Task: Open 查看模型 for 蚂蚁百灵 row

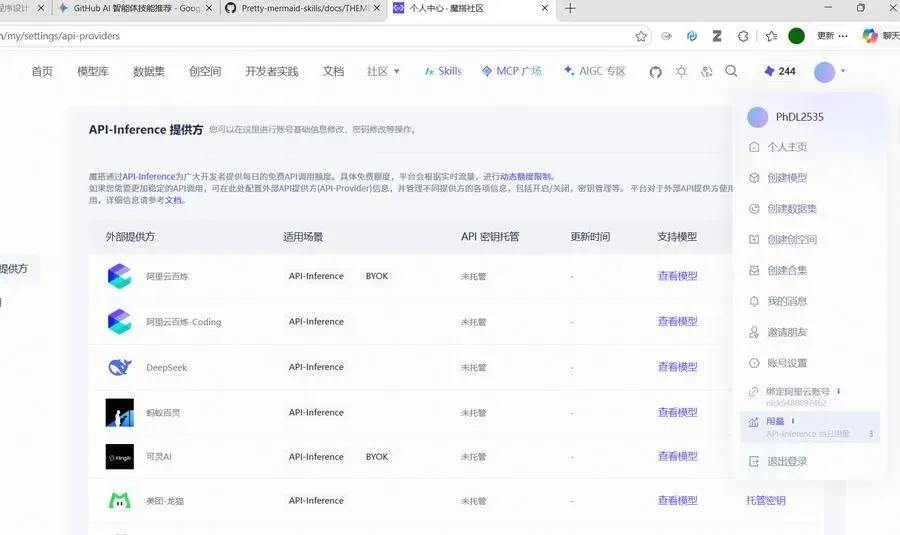Action: pyautogui.click(x=677, y=412)
